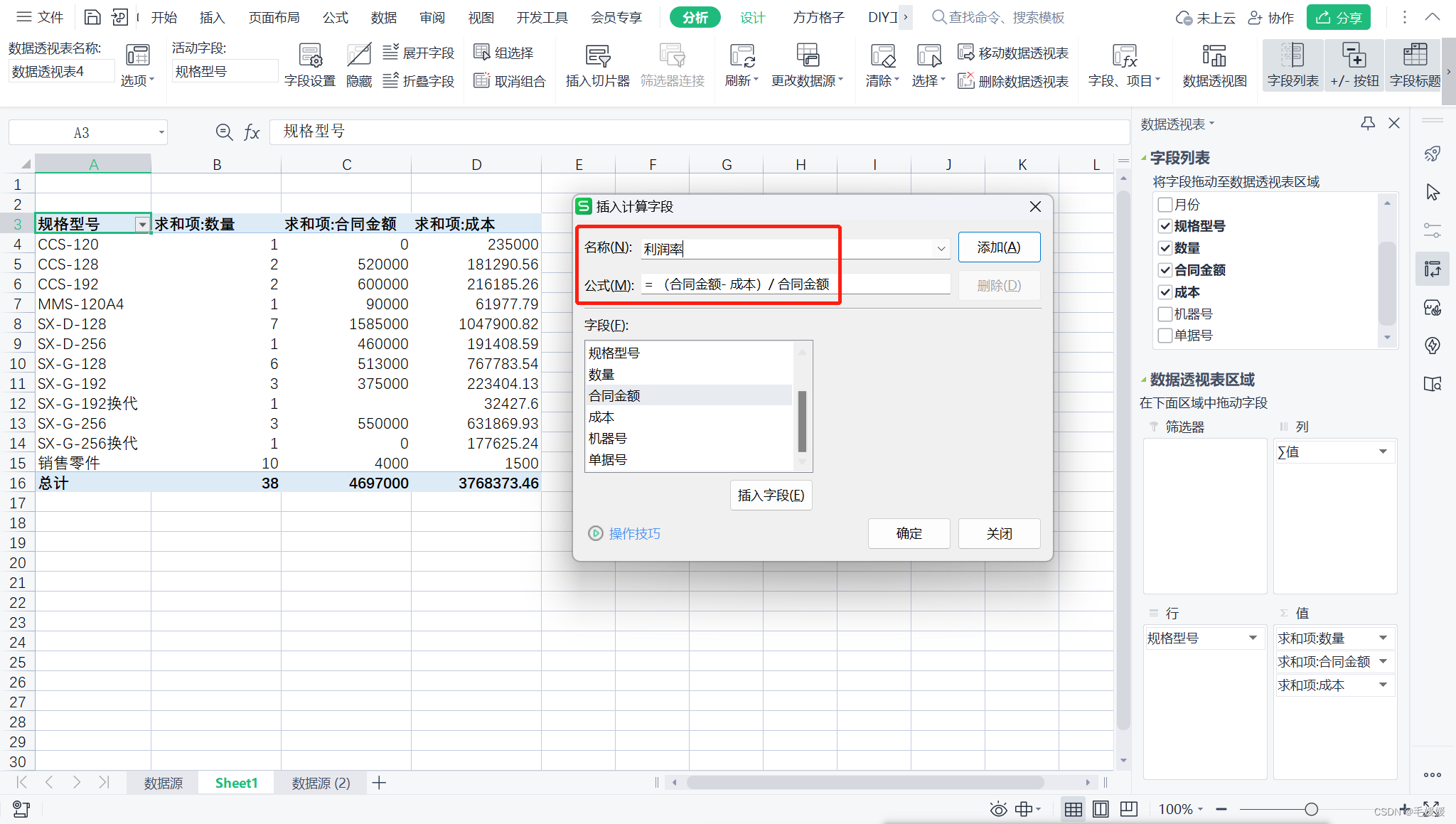
Task: Click the save icon in title bar
Action: pyautogui.click(x=92, y=17)
